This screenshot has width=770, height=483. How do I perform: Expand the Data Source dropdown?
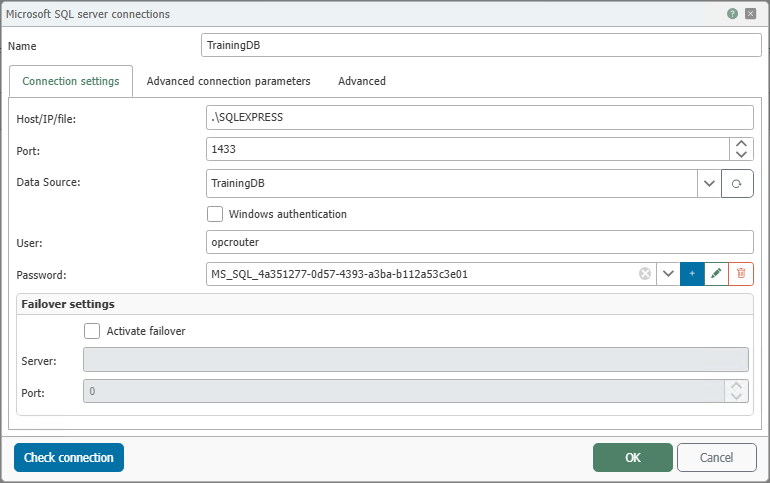pos(709,184)
